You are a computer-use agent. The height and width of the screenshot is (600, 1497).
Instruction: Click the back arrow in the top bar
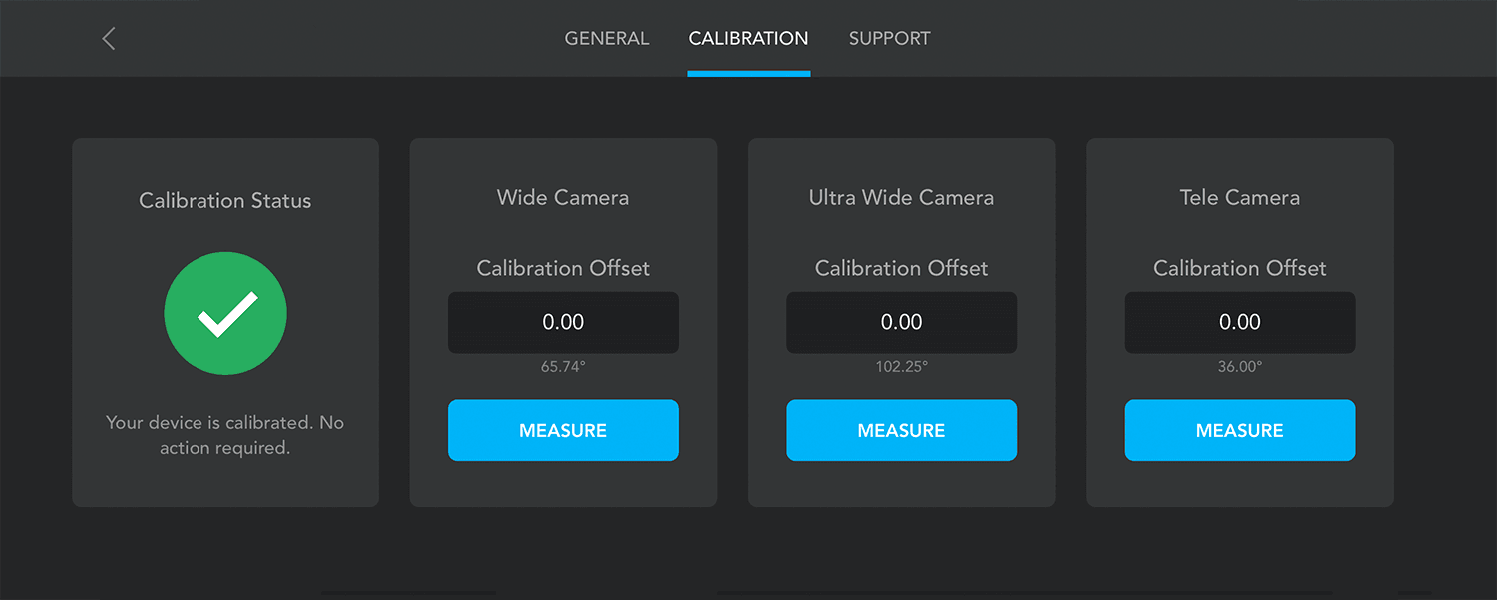click(108, 38)
